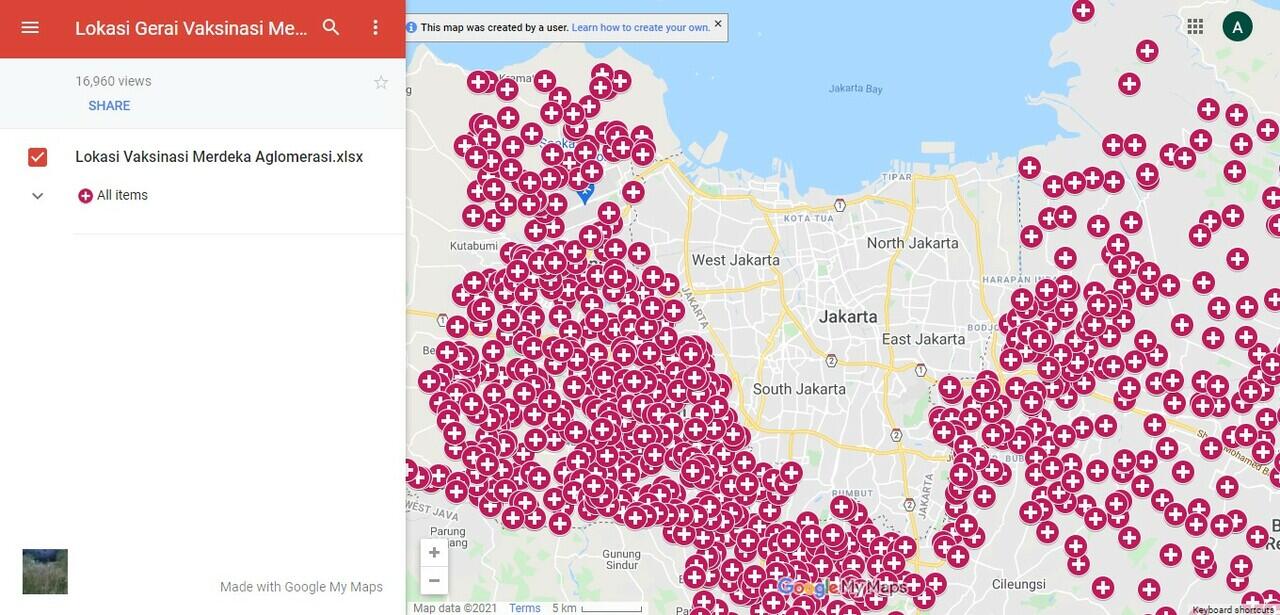
Task: Click the 16,960 views text
Action: pyautogui.click(x=113, y=81)
